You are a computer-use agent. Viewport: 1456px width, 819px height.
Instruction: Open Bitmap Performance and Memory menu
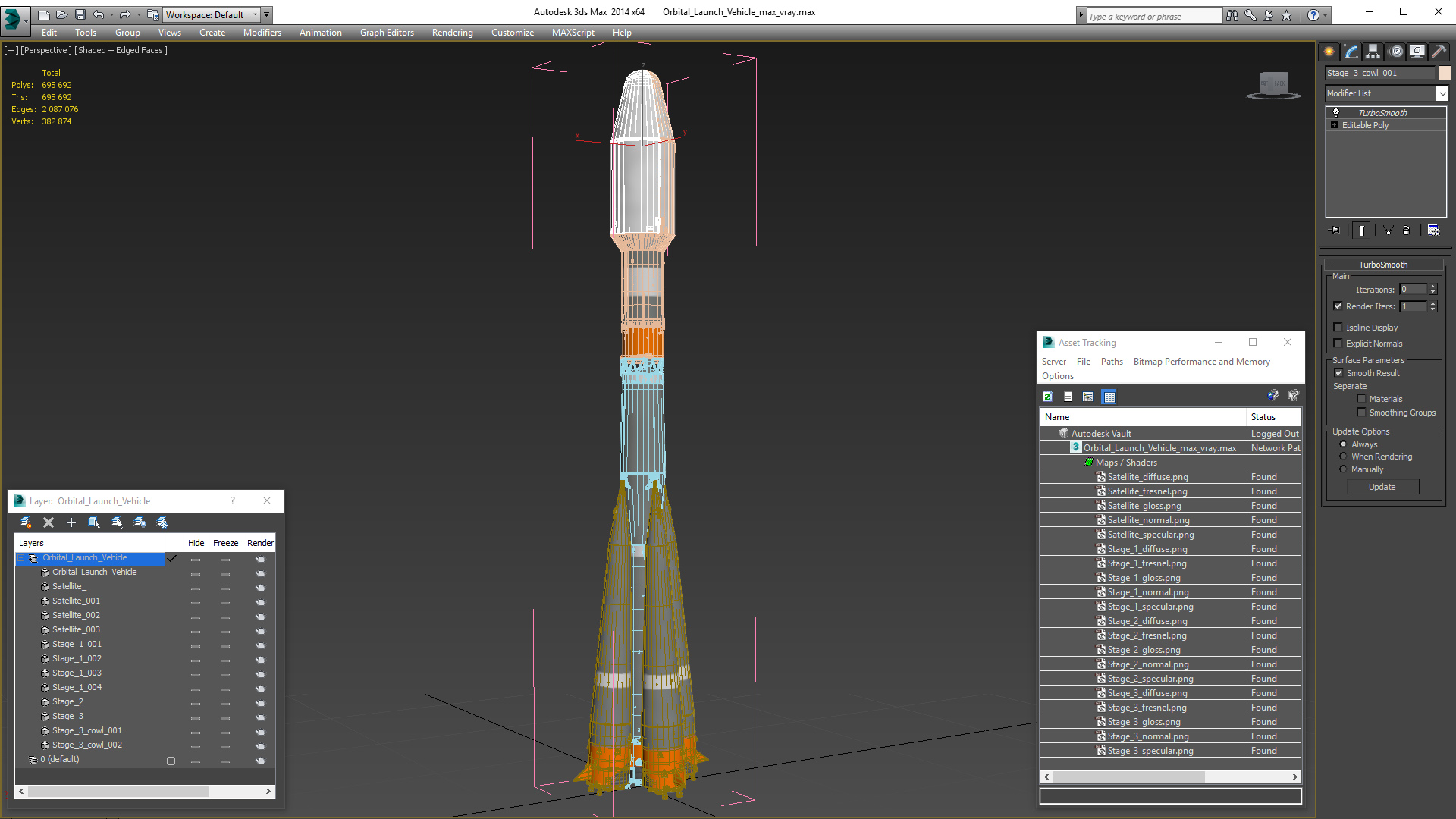click(1201, 362)
